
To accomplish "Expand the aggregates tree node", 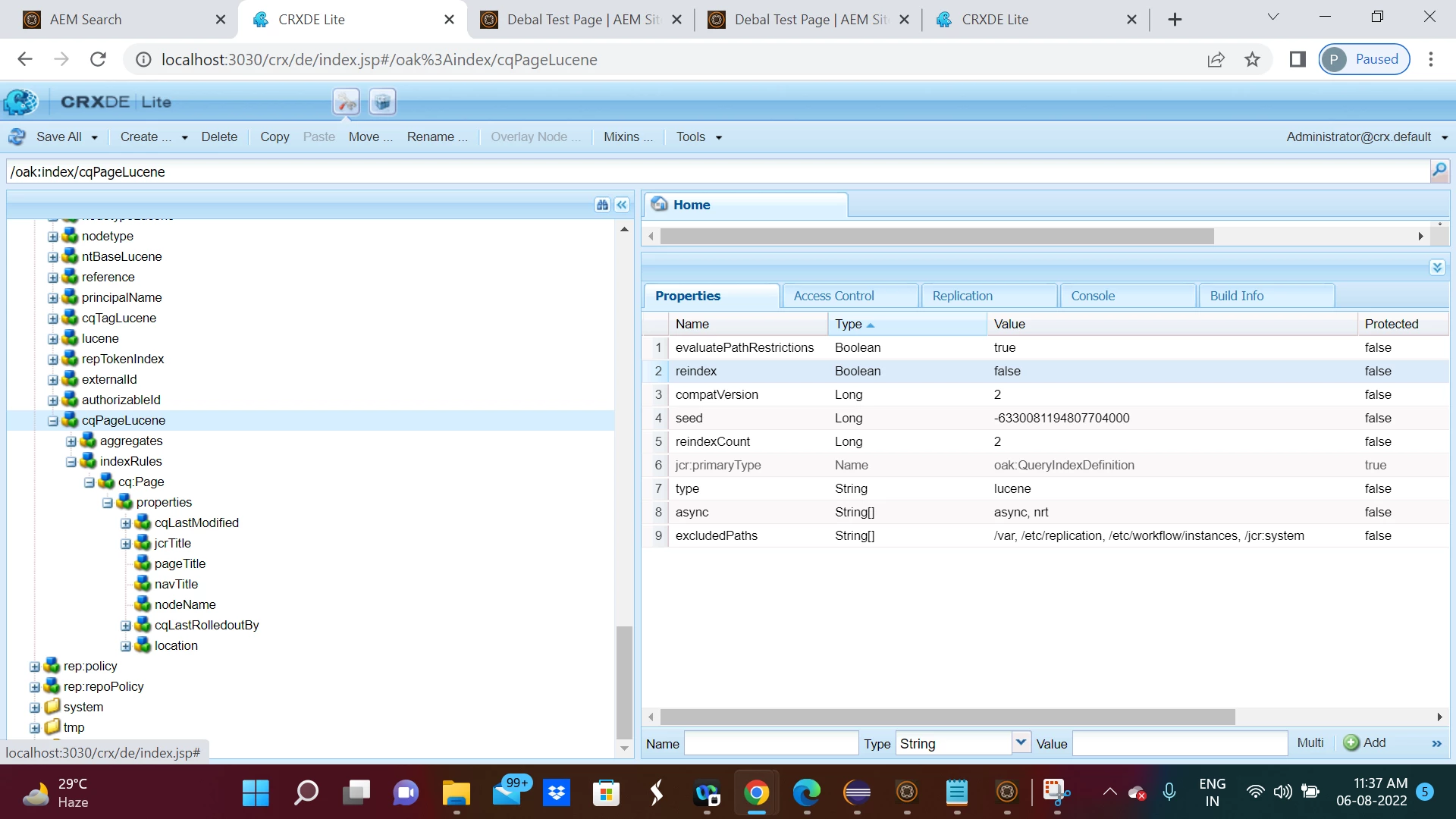I will click(71, 441).
